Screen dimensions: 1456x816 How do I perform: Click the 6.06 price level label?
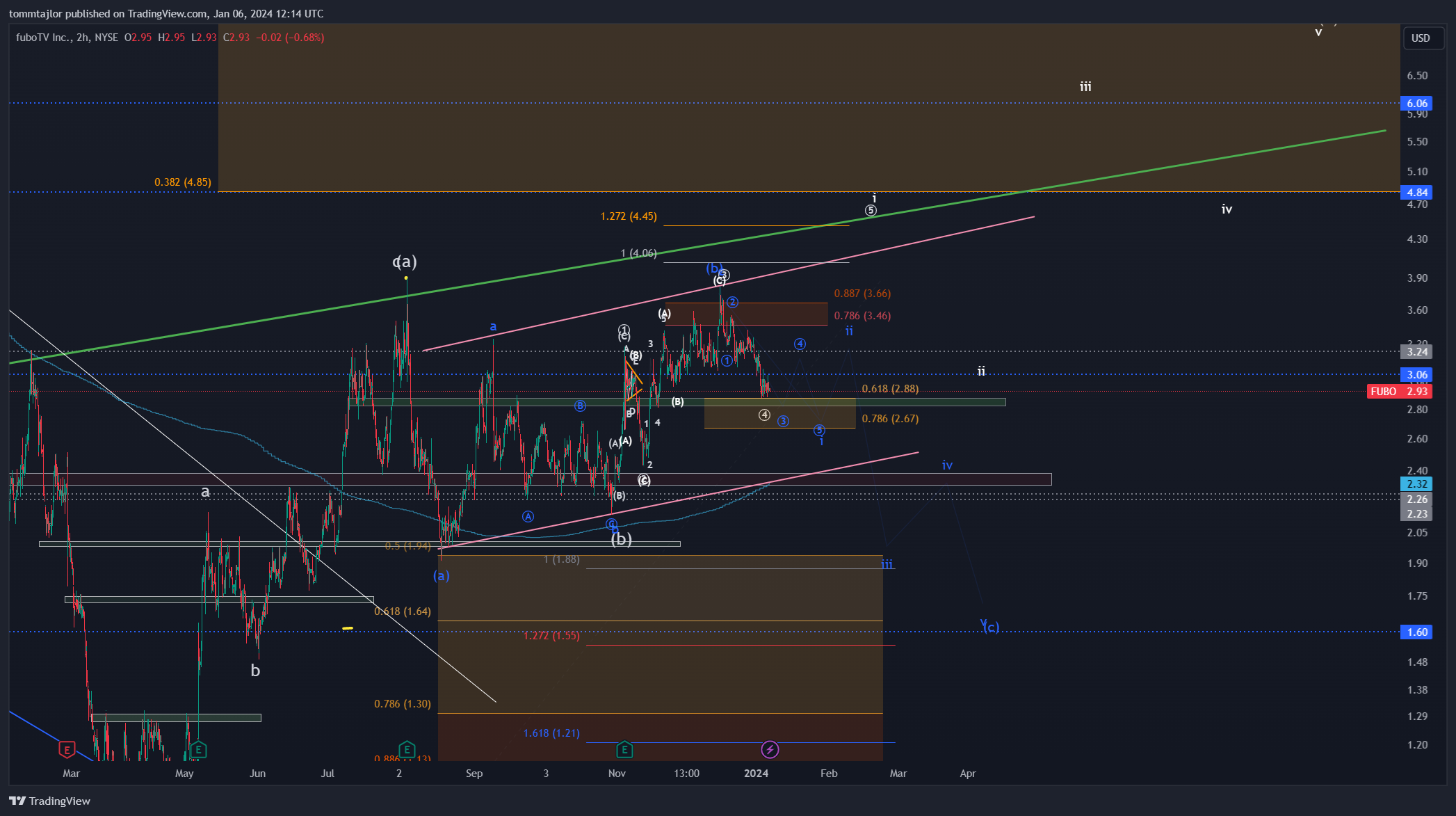pyautogui.click(x=1416, y=104)
